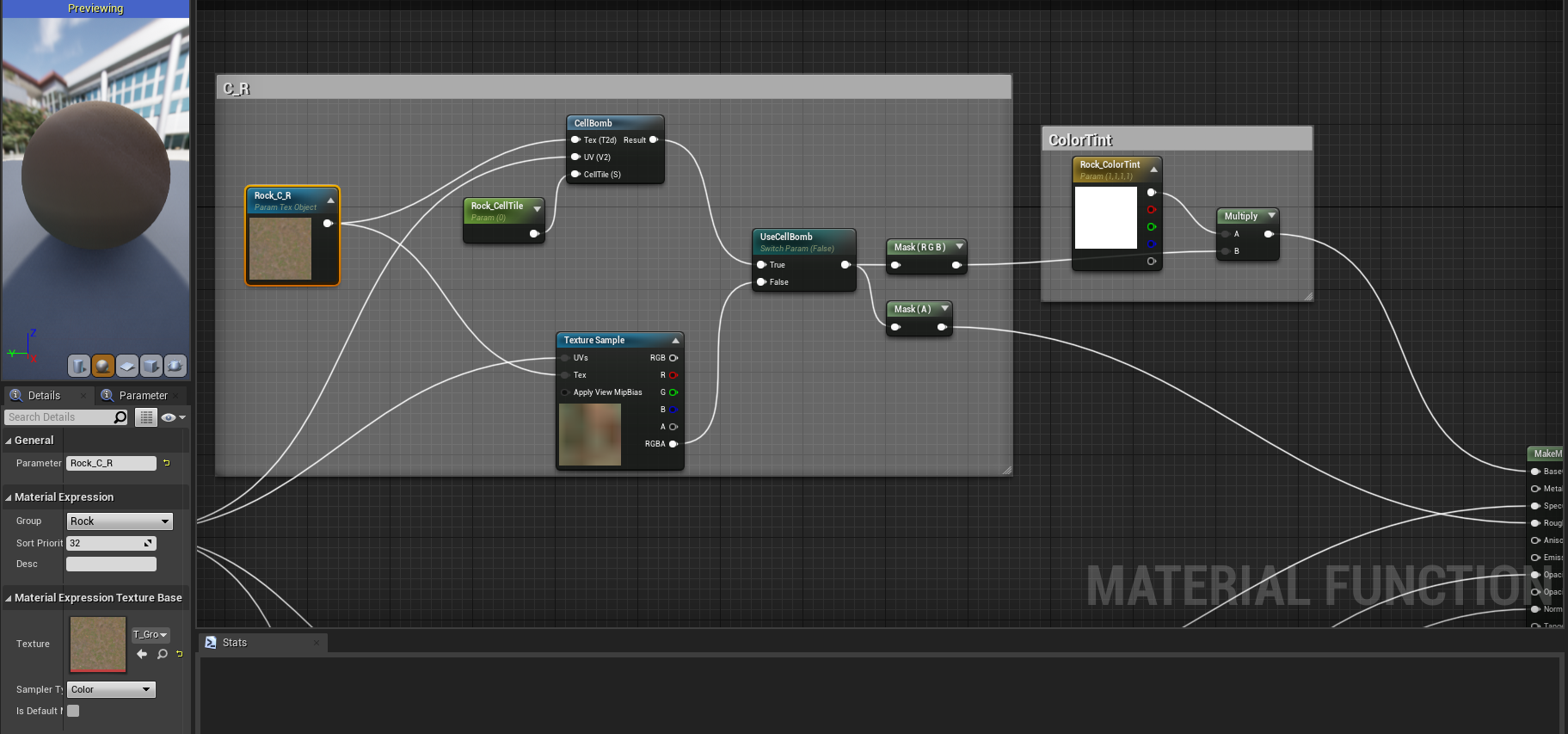Open the Sampler Type Color dropdown
This screenshot has height=734, width=1568.
[x=111, y=689]
